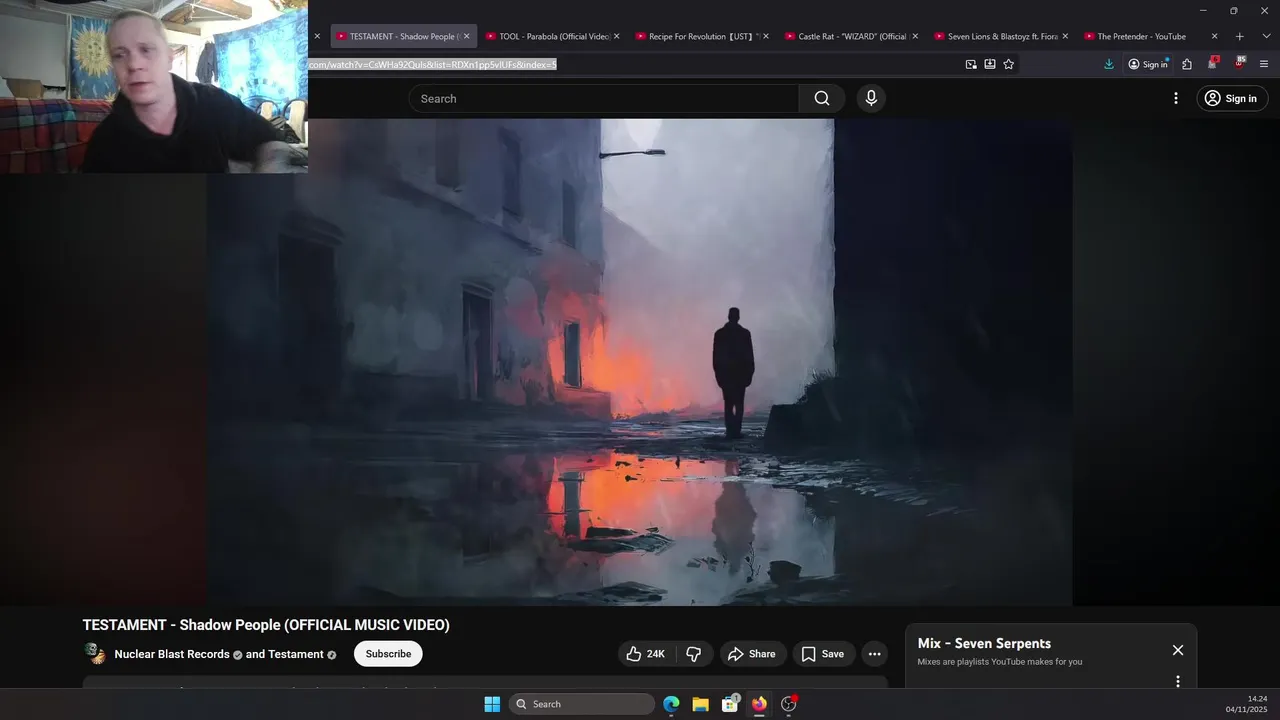Open OBS Studio from taskbar
Screen dimensions: 1280x720
pos(789,704)
